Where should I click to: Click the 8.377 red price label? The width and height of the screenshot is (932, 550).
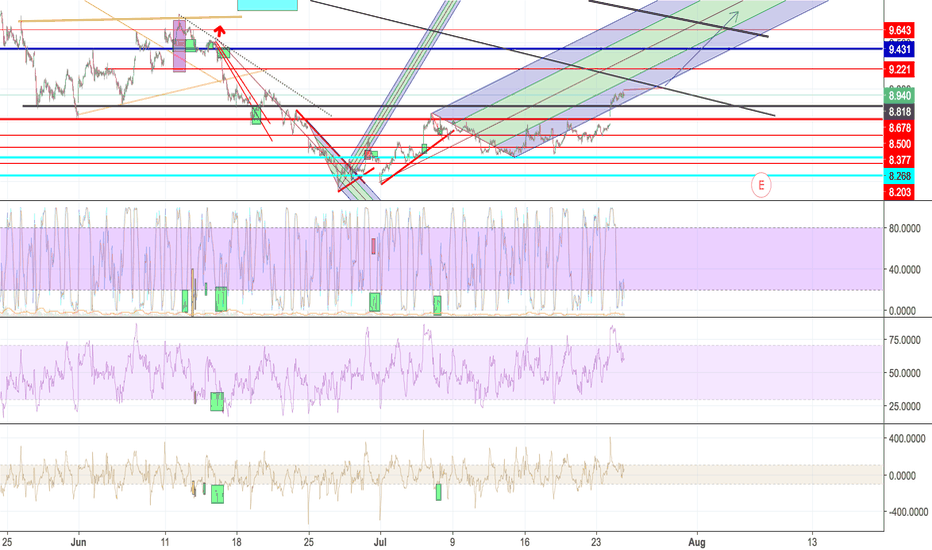(899, 160)
